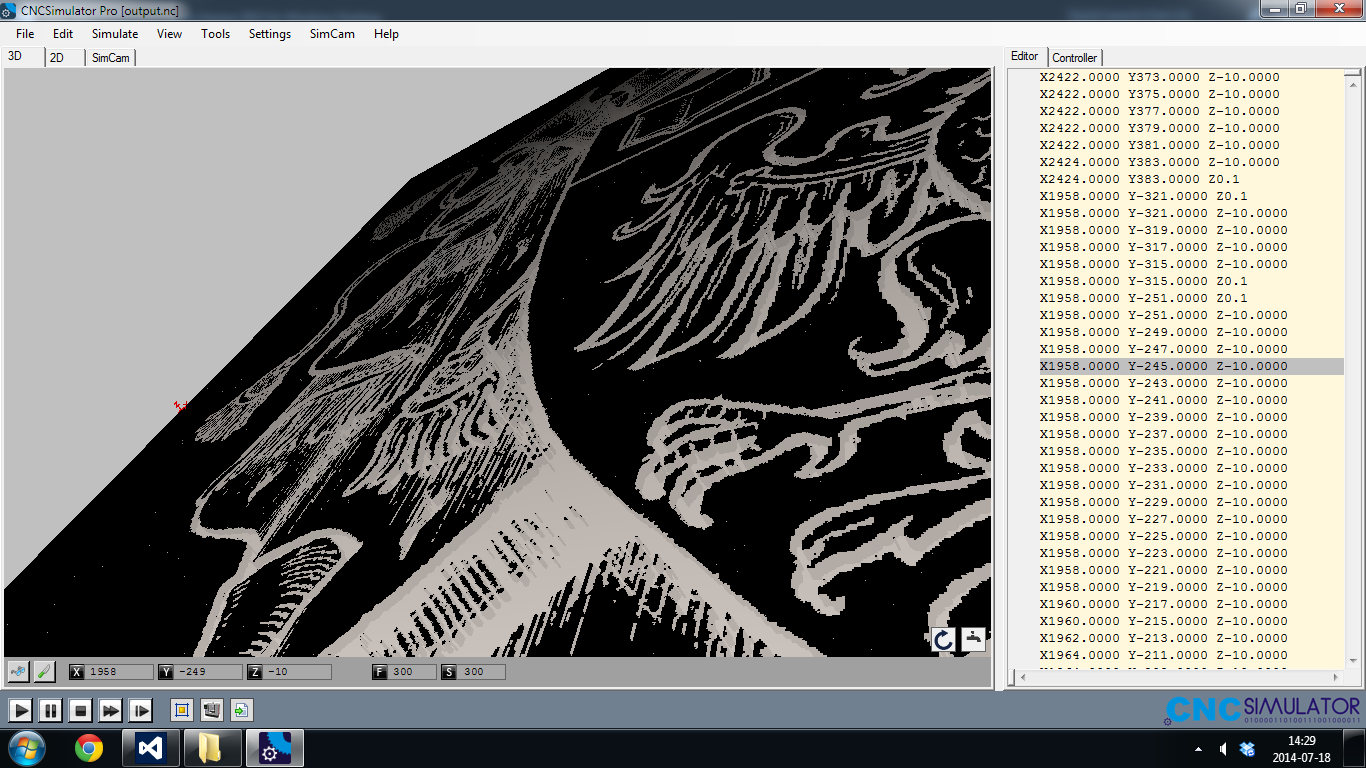Screen dimensions: 1366x768
Task: Open the Settings menu
Action: pyautogui.click(x=270, y=33)
